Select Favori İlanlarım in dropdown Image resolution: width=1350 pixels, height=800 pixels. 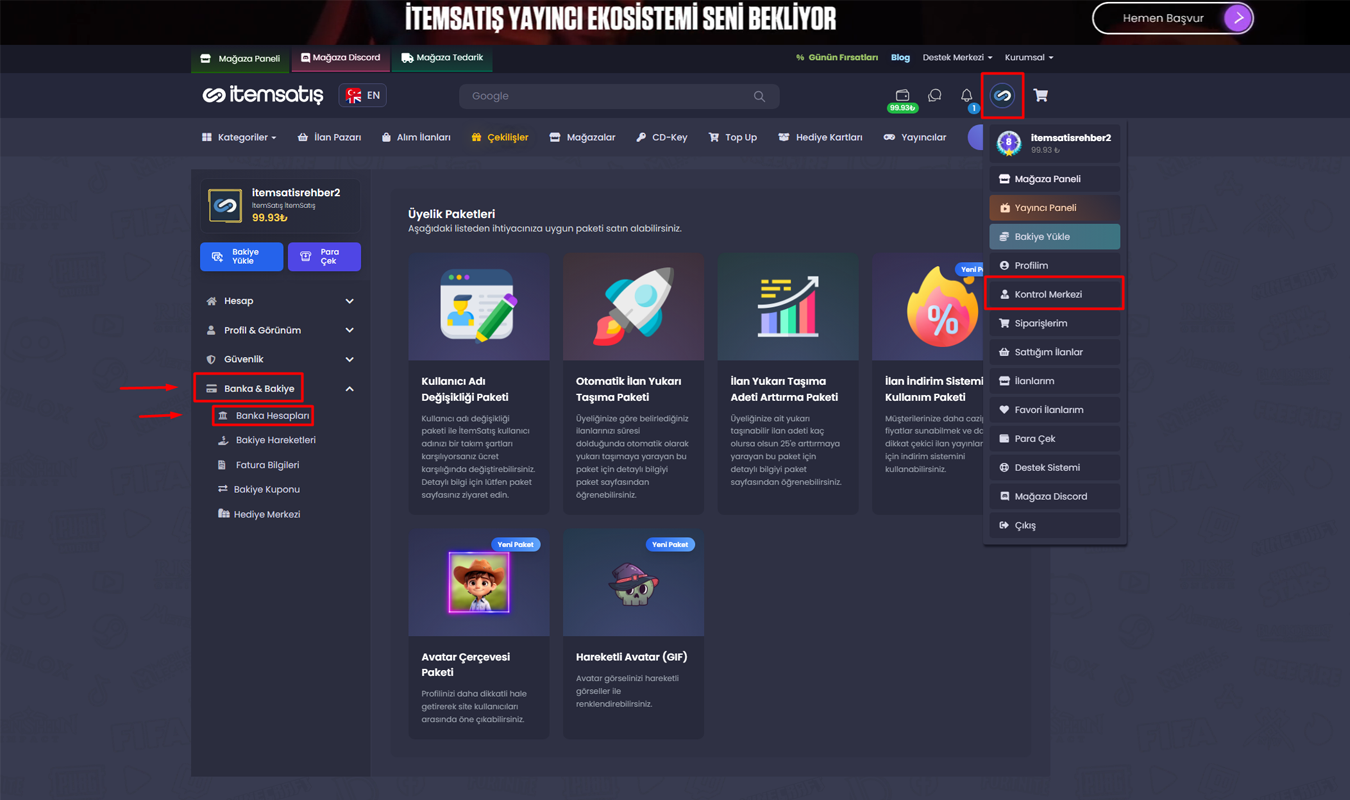tap(1054, 410)
